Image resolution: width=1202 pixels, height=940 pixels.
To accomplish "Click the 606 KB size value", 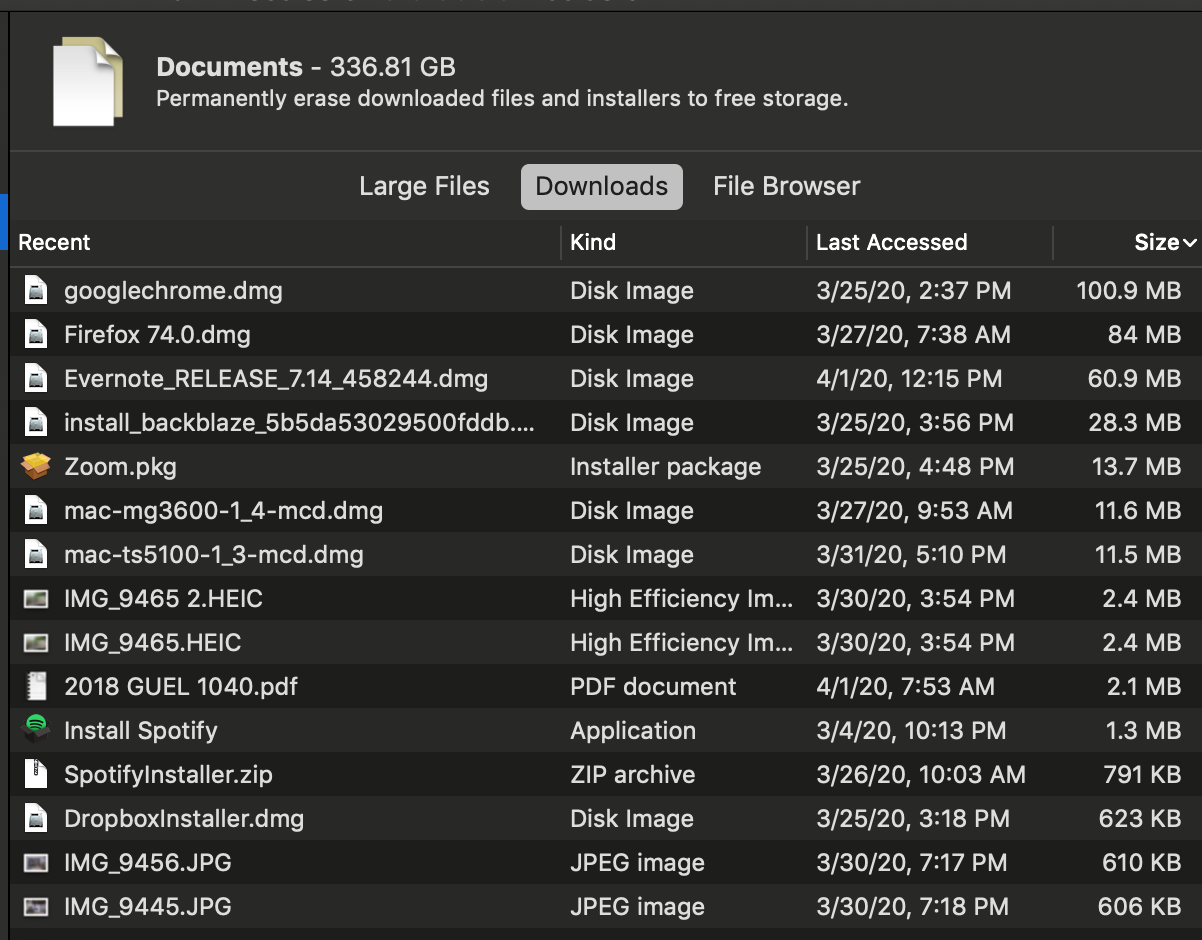I will click(1139, 907).
